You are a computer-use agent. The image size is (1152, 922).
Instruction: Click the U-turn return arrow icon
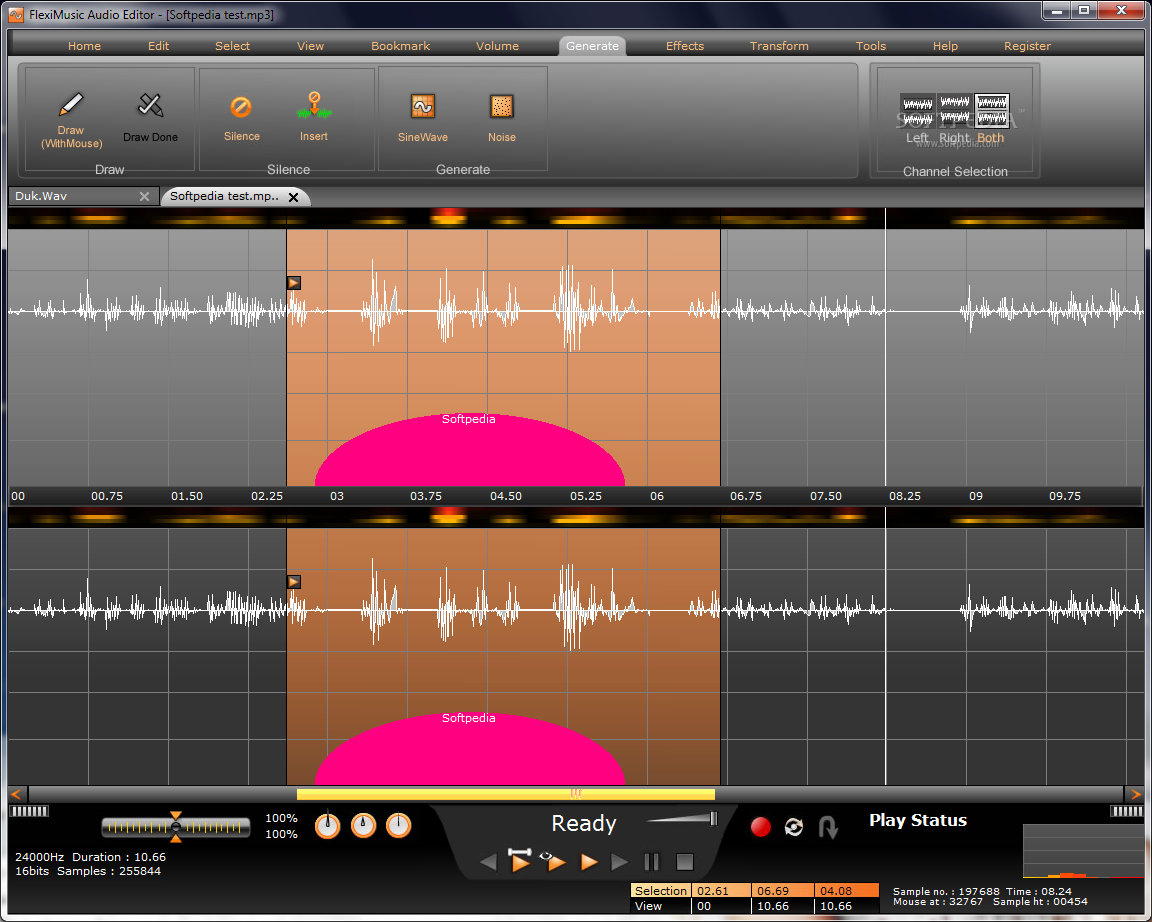tap(828, 827)
